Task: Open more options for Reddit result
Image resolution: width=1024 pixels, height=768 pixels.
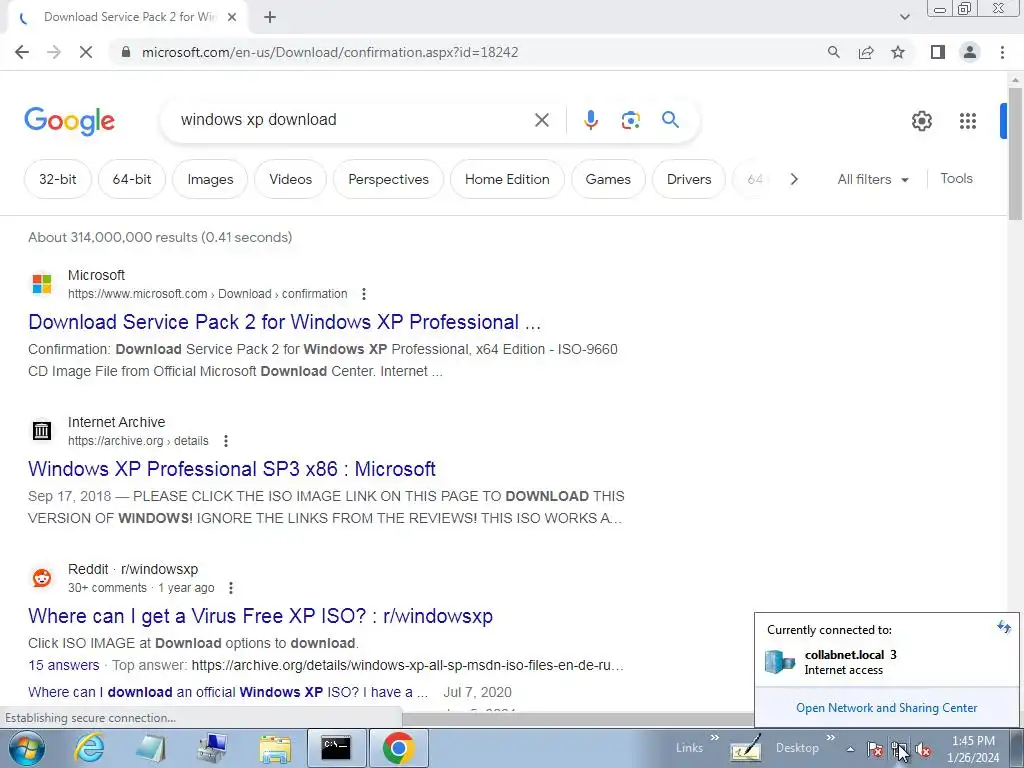Action: [x=231, y=588]
